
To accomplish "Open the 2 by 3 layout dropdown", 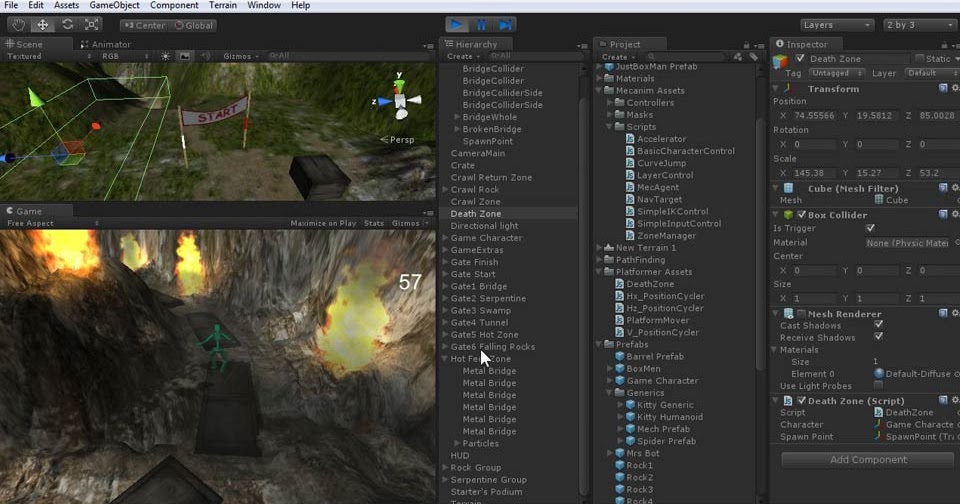I will (x=918, y=25).
